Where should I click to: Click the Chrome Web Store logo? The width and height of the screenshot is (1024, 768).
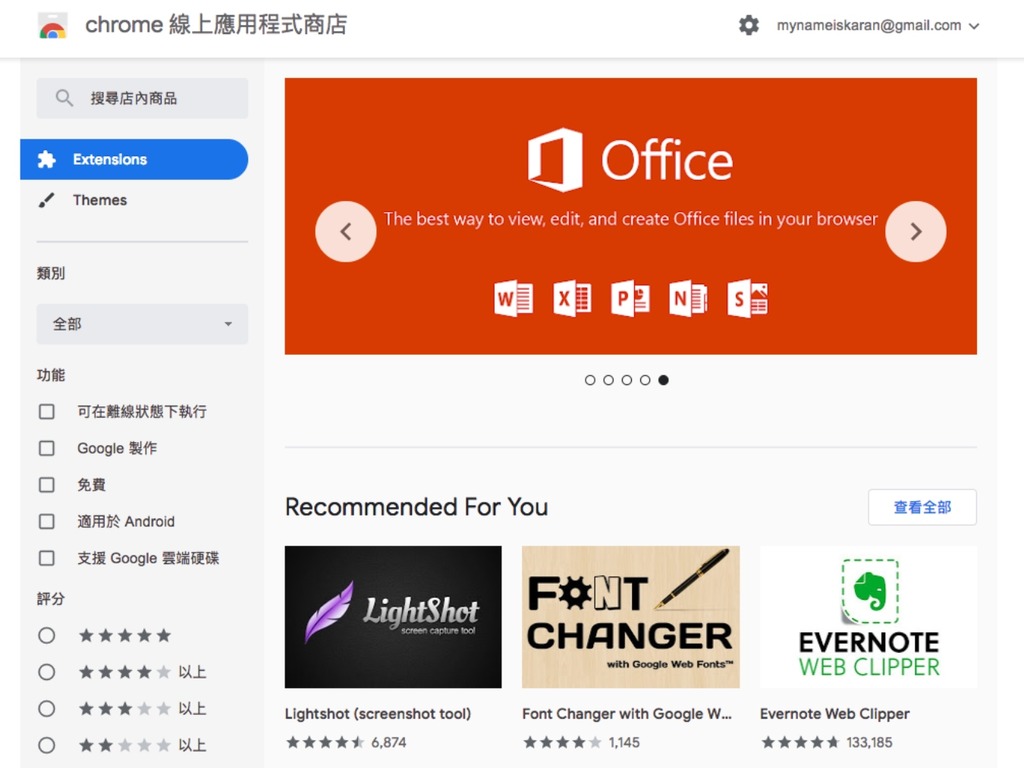[53, 26]
